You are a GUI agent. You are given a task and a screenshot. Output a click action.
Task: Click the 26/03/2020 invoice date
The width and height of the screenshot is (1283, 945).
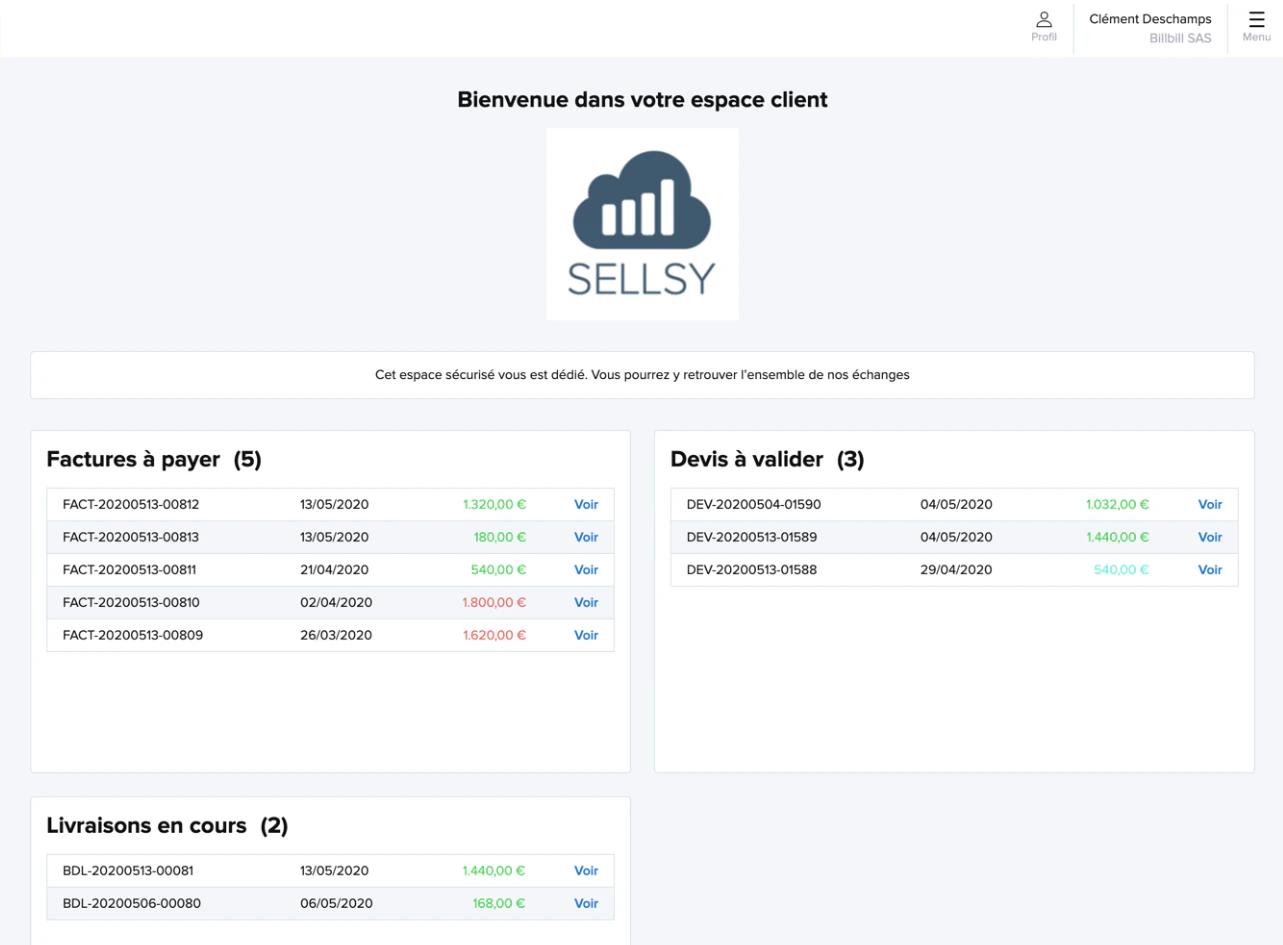pos(336,636)
